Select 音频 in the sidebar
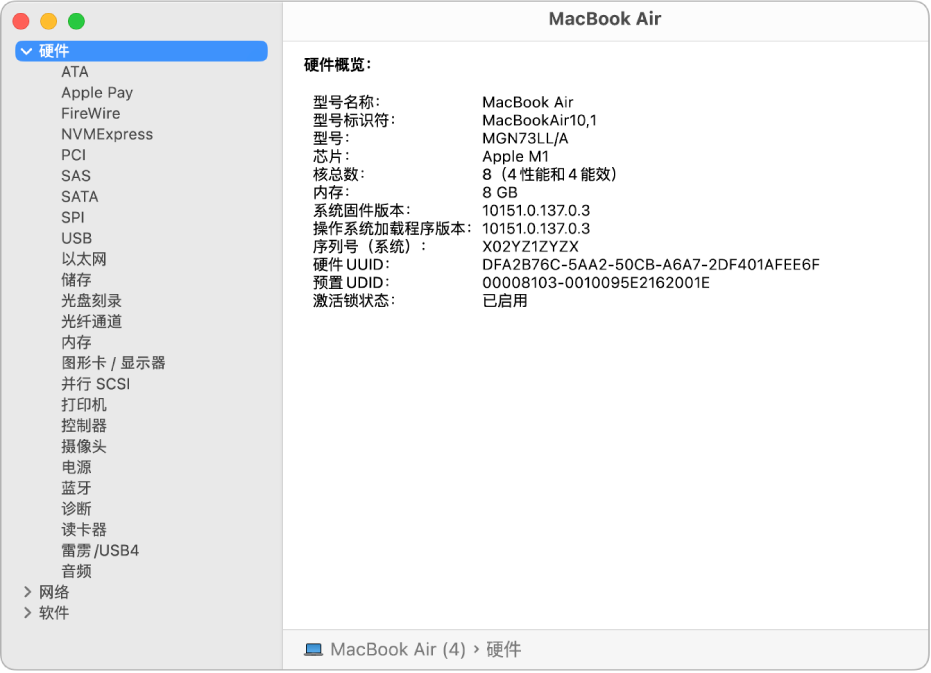 pyautogui.click(x=76, y=571)
